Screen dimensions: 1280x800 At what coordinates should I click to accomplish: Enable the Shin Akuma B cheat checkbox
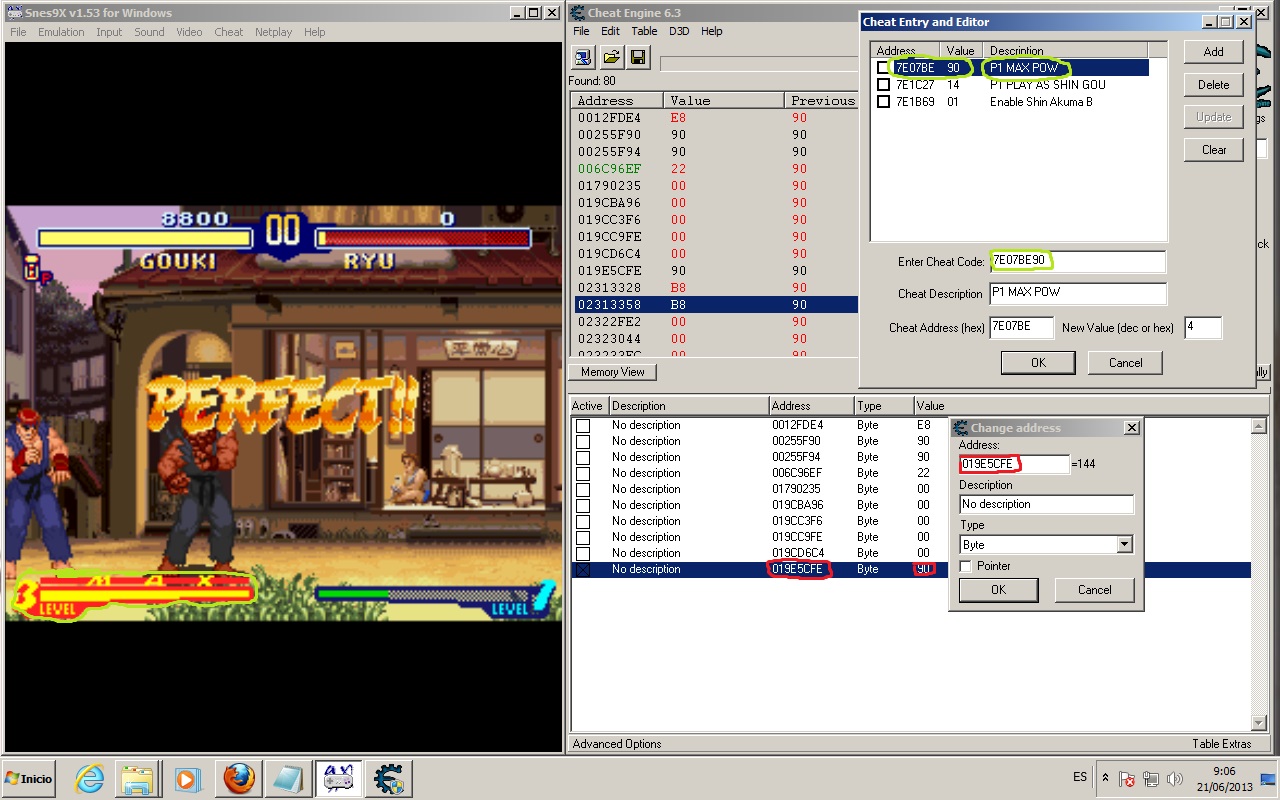[x=883, y=102]
